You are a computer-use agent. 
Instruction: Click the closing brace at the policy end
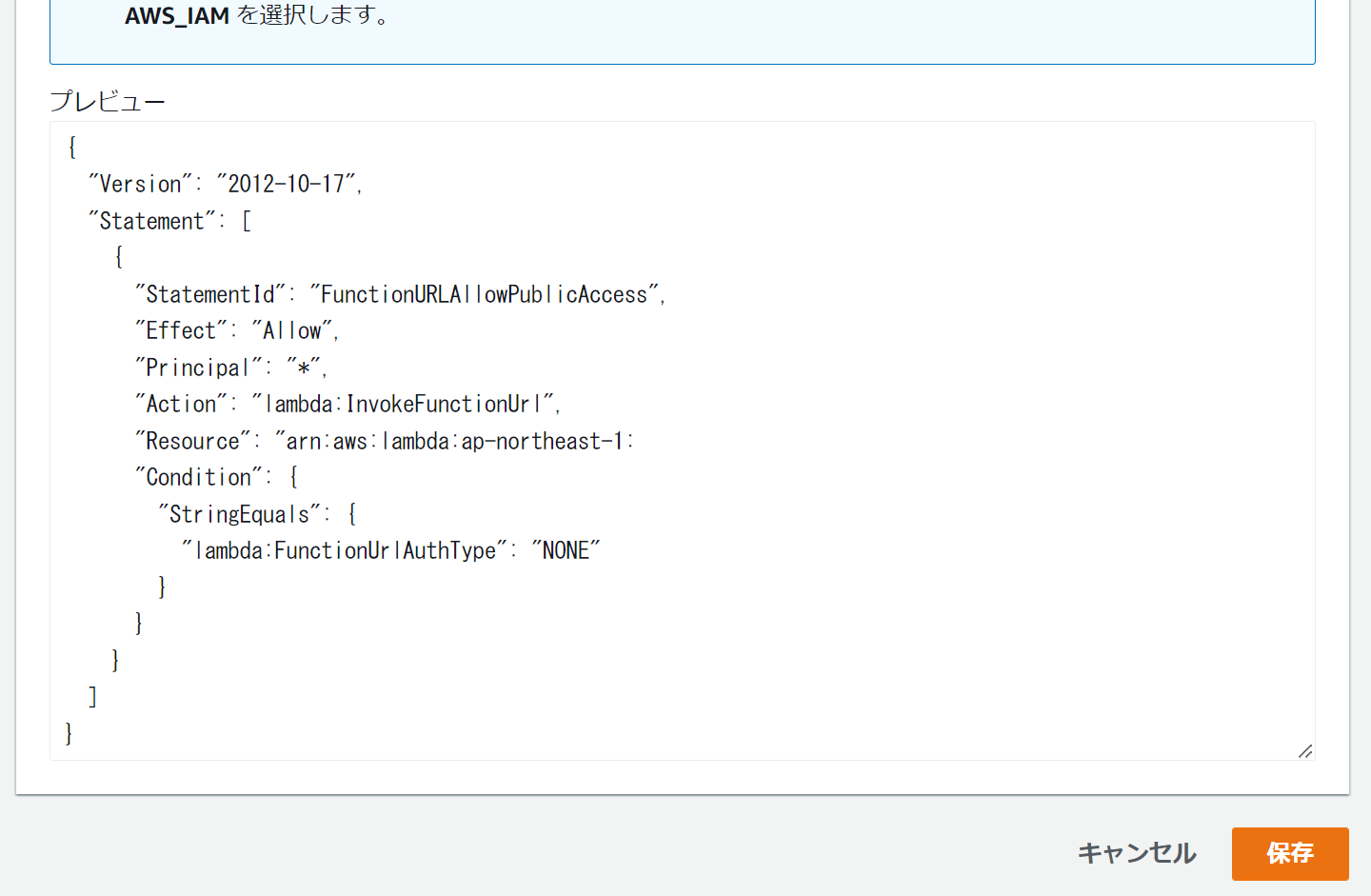click(68, 732)
